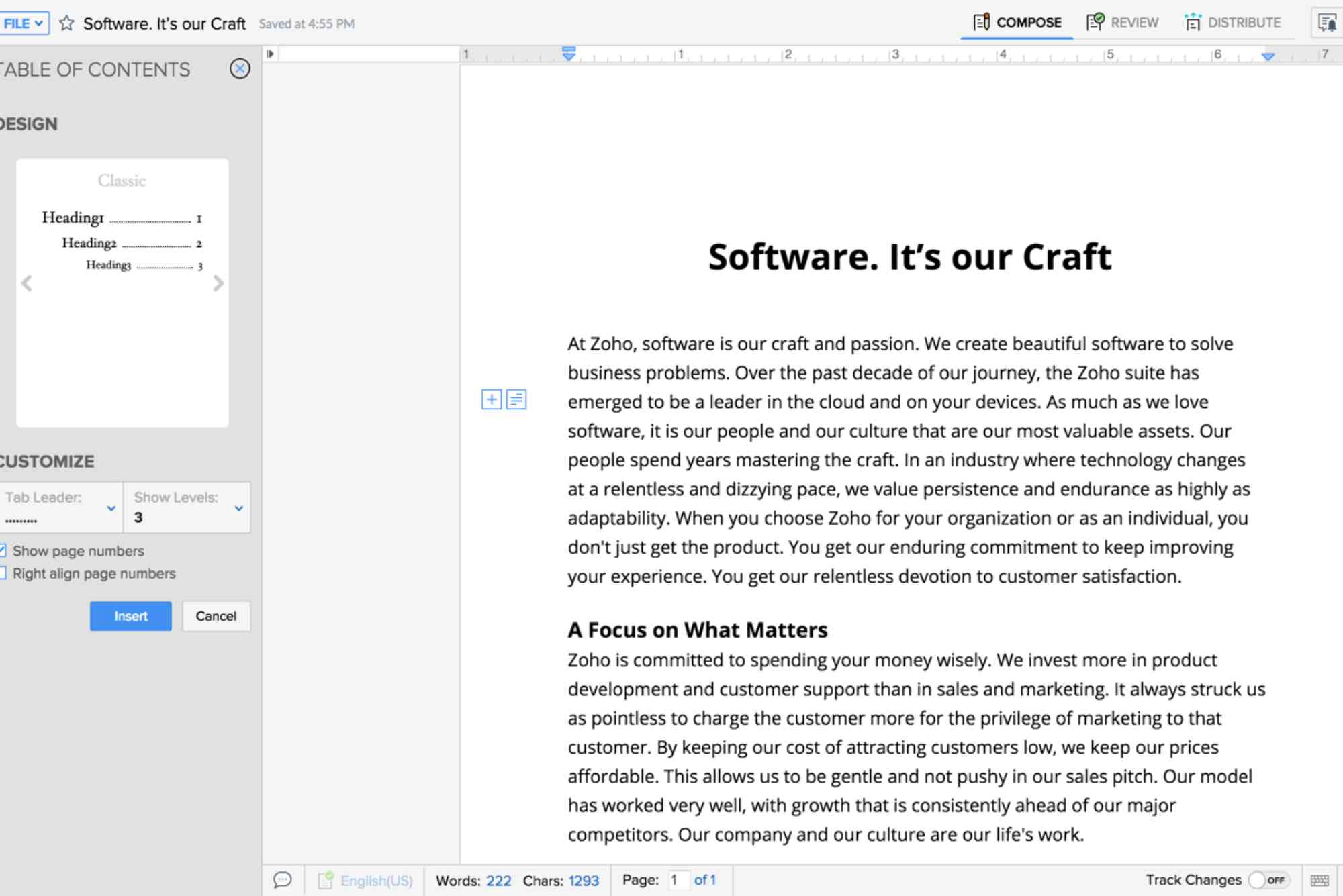The image size is (1343, 896).
Task: Click the paragraph options icon in margin
Action: [x=514, y=399]
